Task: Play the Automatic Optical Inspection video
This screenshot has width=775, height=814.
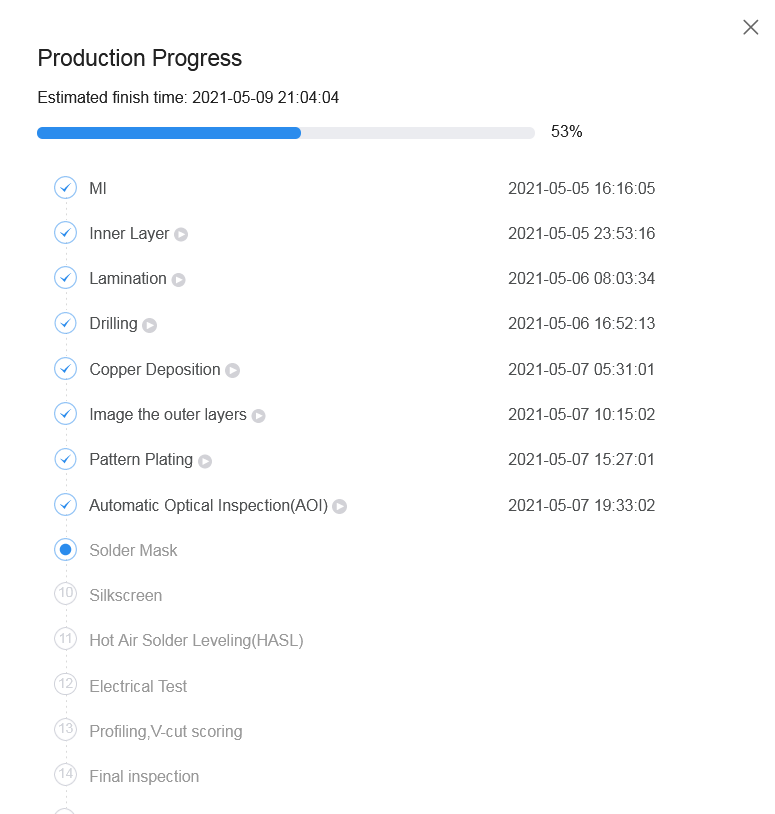Action: 339,506
